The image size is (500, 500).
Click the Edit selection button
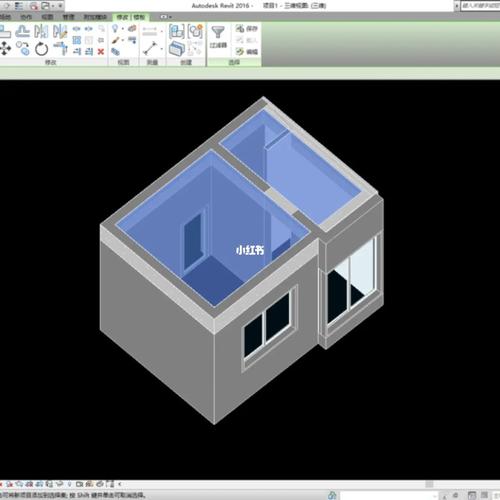coord(247,52)
